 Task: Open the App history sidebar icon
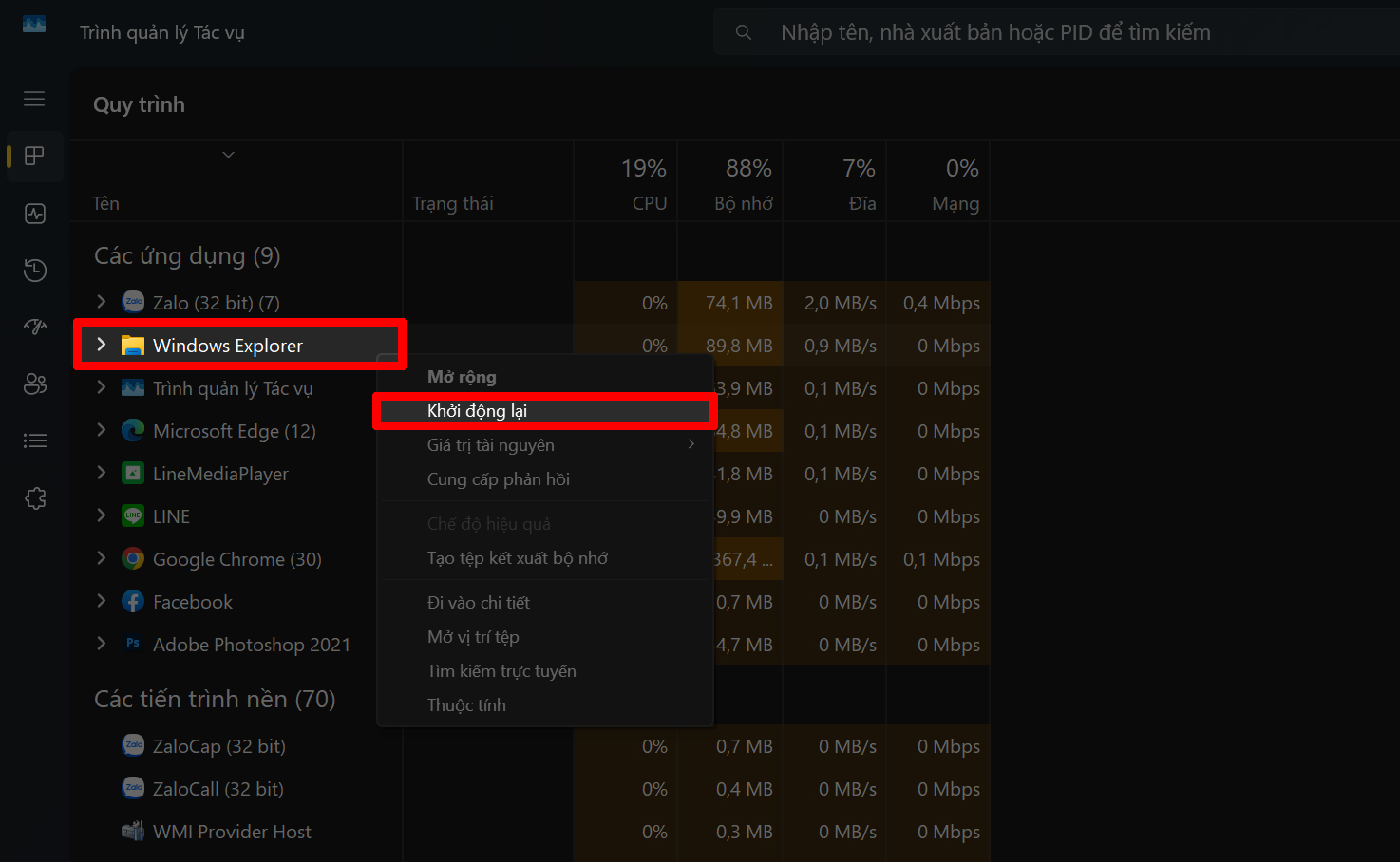pyautogui.click(x=35, y=271)
